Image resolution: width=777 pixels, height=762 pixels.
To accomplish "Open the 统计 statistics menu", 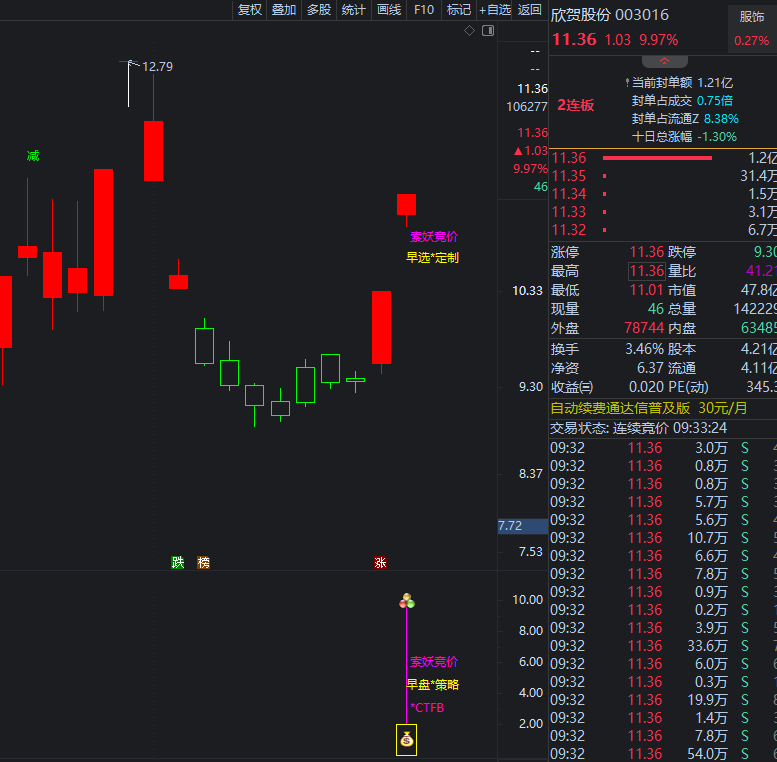I will pyautogui.click(x=354, y=10).
